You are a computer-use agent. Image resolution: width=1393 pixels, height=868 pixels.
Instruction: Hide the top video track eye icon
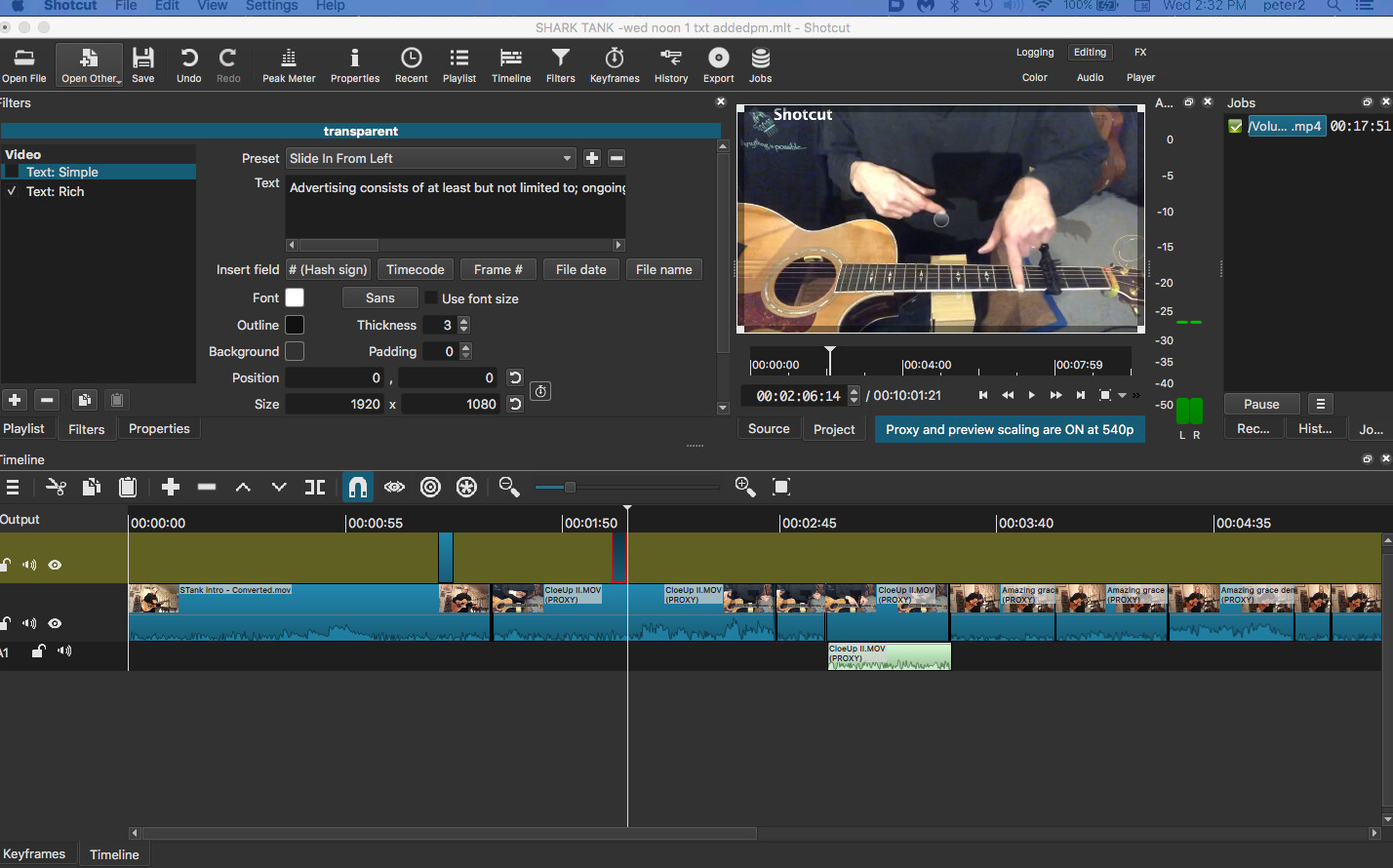point(55,565)
